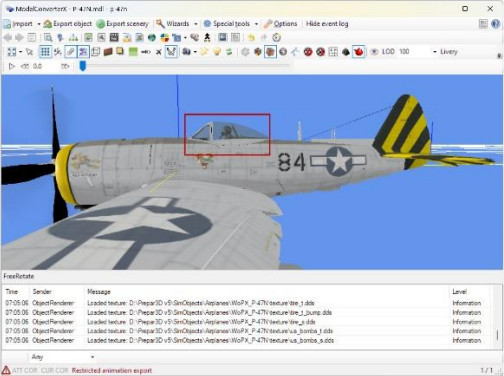The image size is (504, 376).
Task: Open the event log level filter Any dropdown
Action: 62,357
